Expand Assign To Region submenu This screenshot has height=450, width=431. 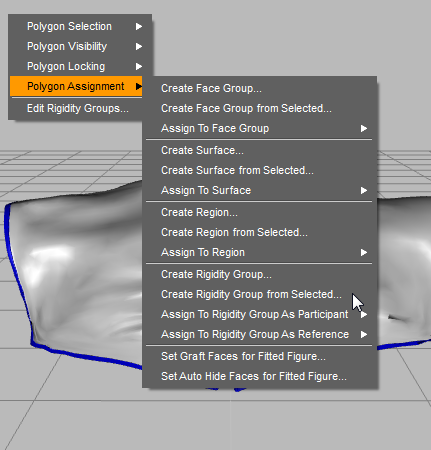[x=260, y=252]
